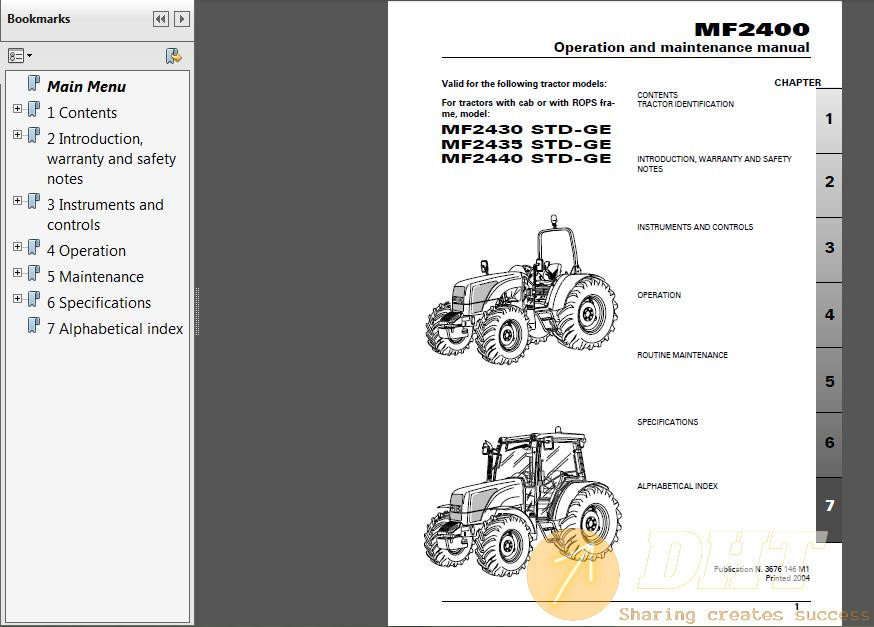Click the bookmark icon beside 5 Maintenance

coord(34,274)
